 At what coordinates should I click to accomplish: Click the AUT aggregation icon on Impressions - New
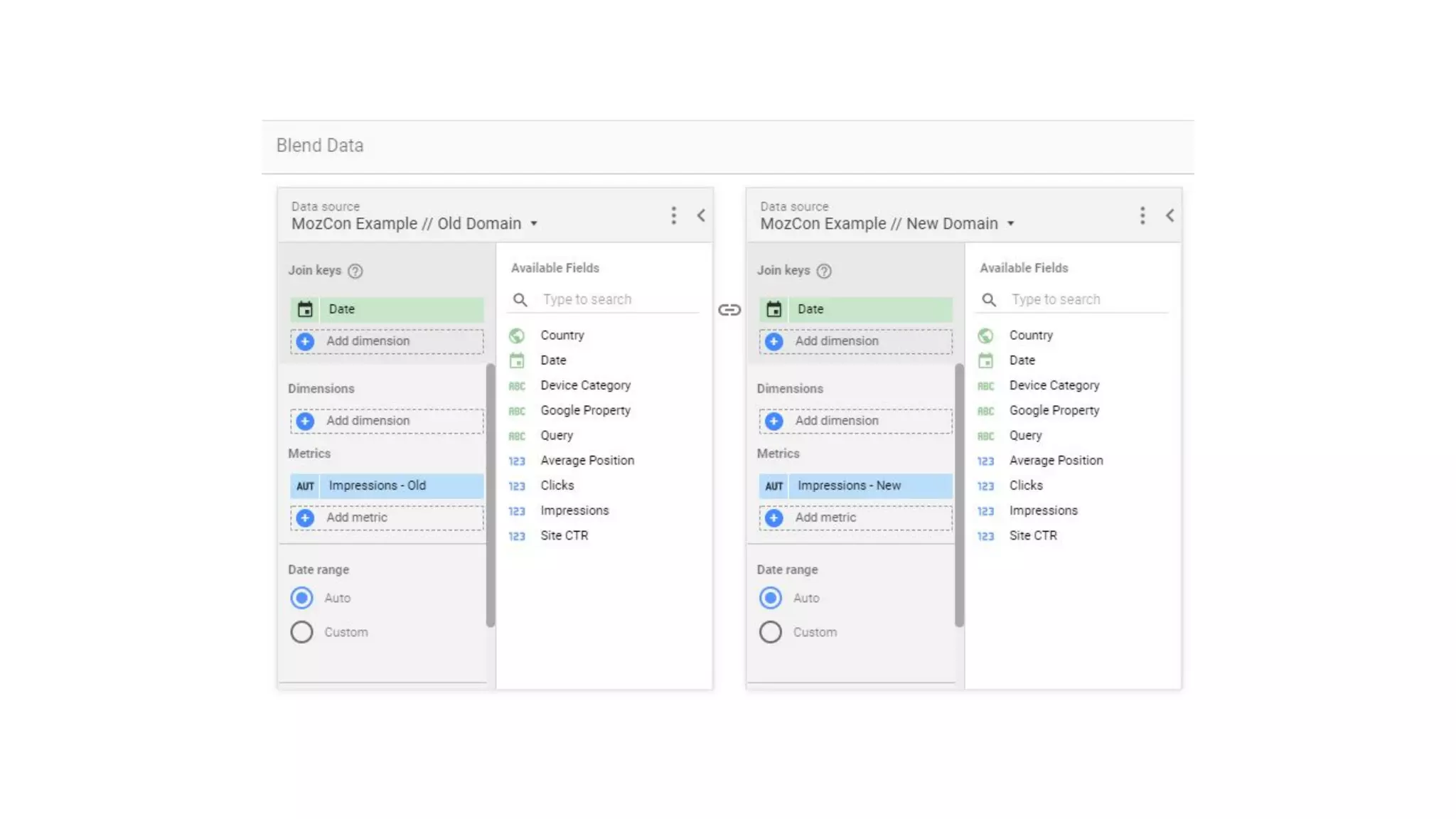coord(773,486)
